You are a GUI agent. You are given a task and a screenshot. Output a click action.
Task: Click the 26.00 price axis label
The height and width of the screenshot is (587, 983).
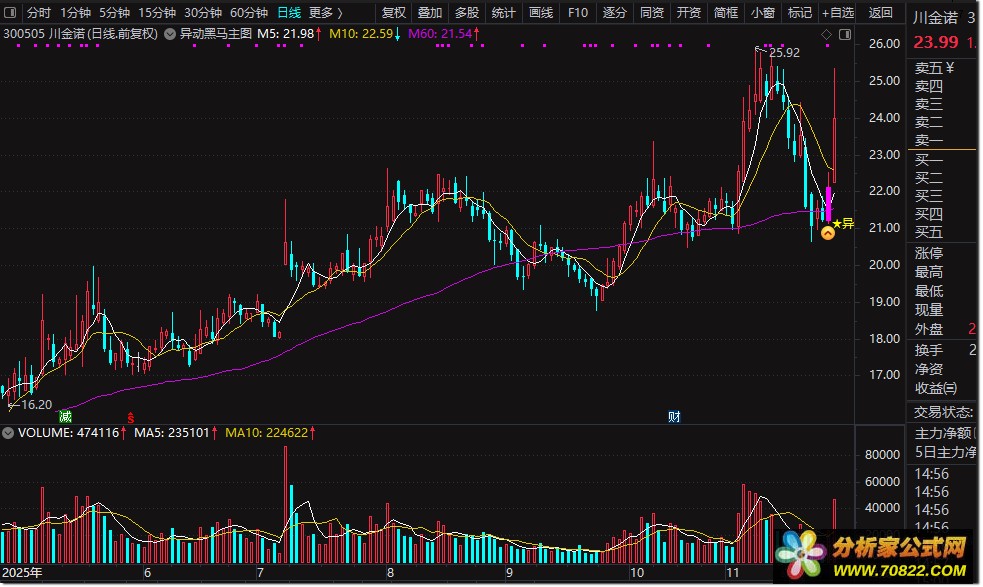pos(884,43)
